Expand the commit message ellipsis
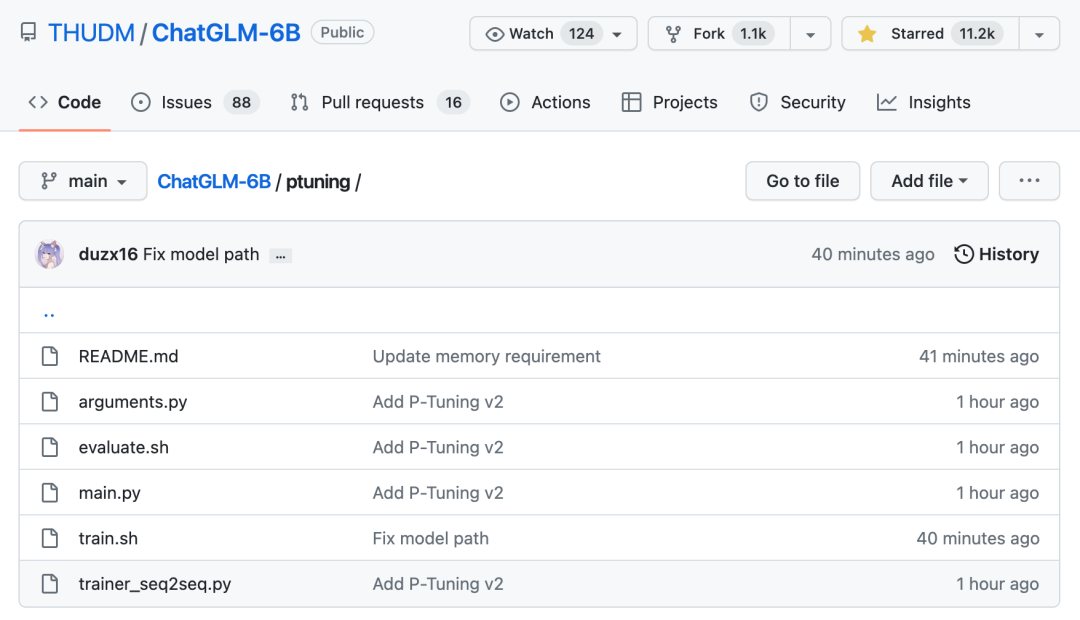The image size is (1080, 620). click(281, 255)
